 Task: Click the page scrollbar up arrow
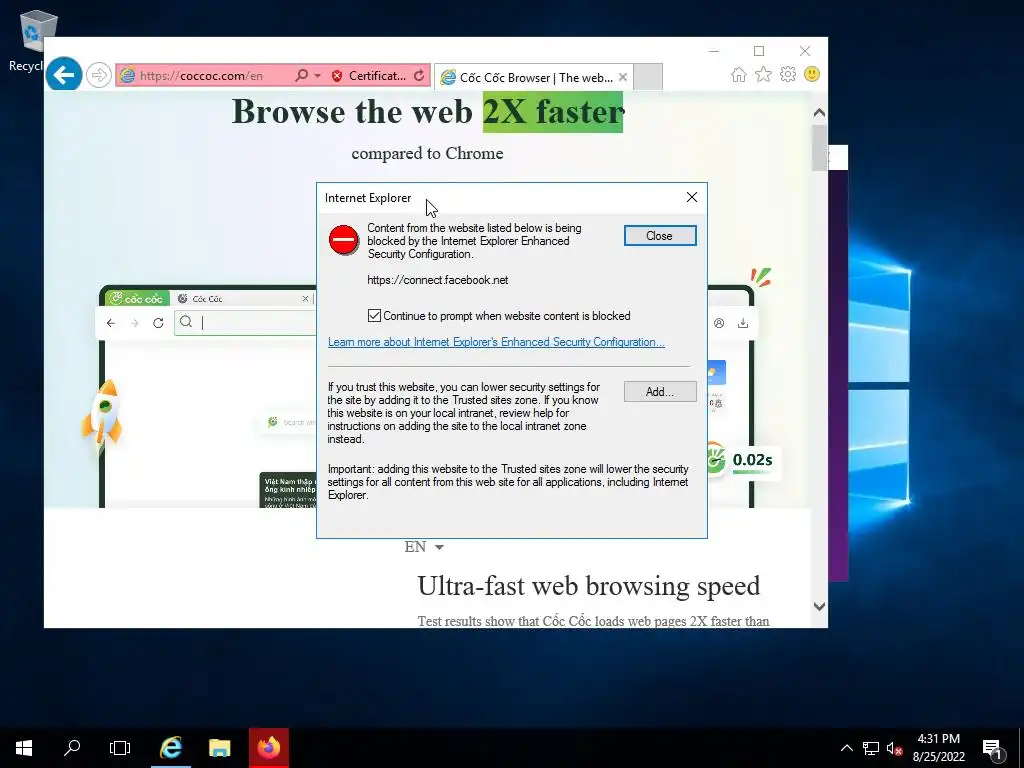(x=819, y=113)
